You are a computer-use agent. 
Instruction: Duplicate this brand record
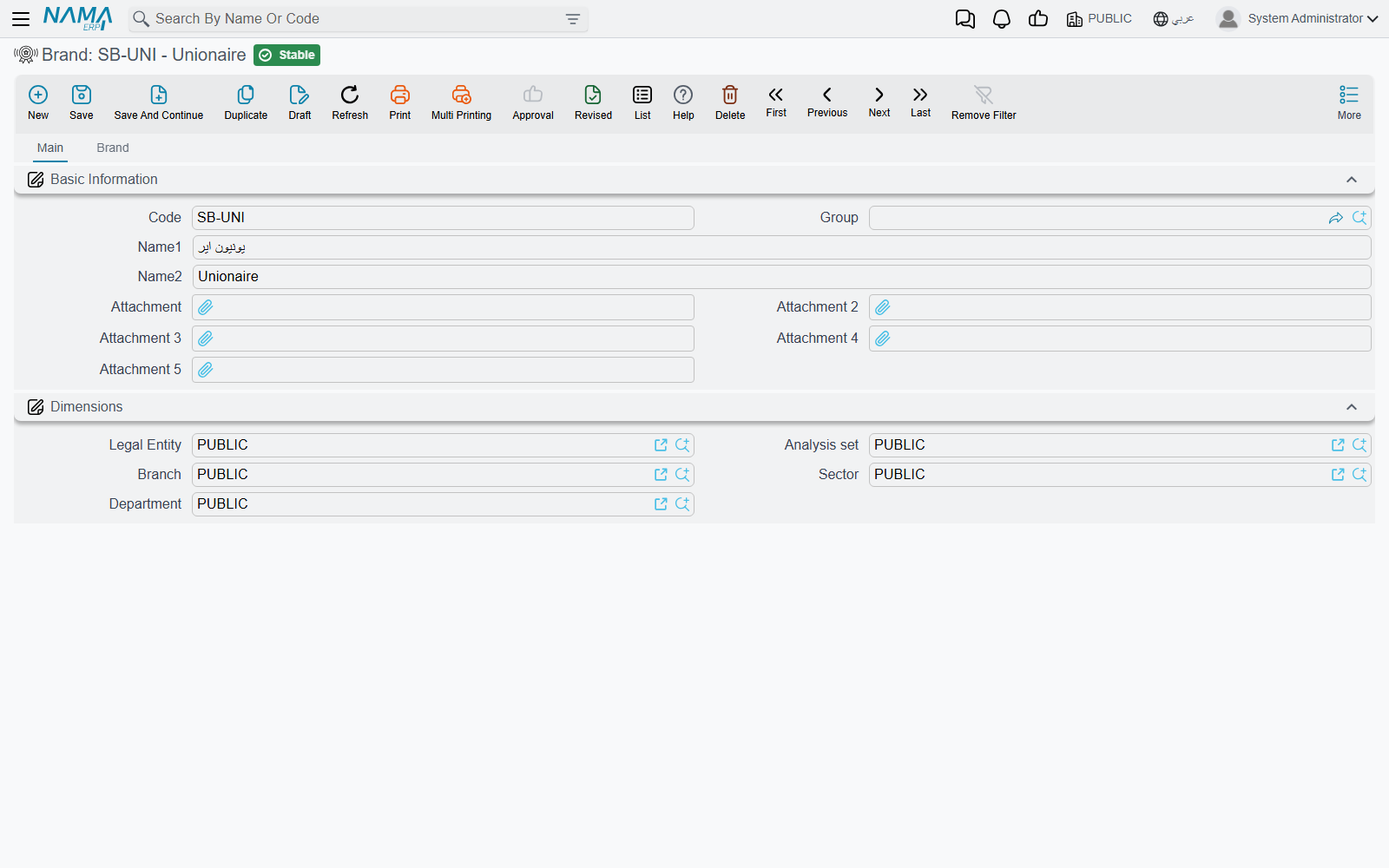click(246, 102)
